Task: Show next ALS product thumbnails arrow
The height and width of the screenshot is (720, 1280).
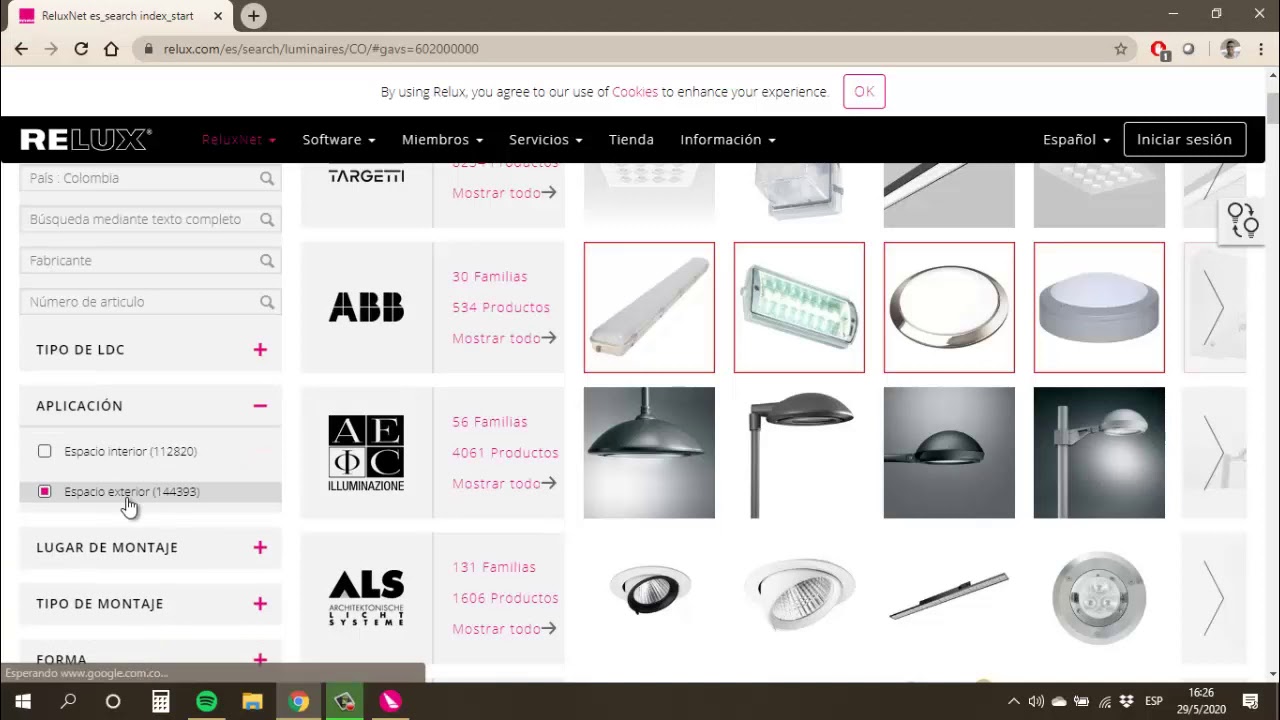Action: point(1214,598)
